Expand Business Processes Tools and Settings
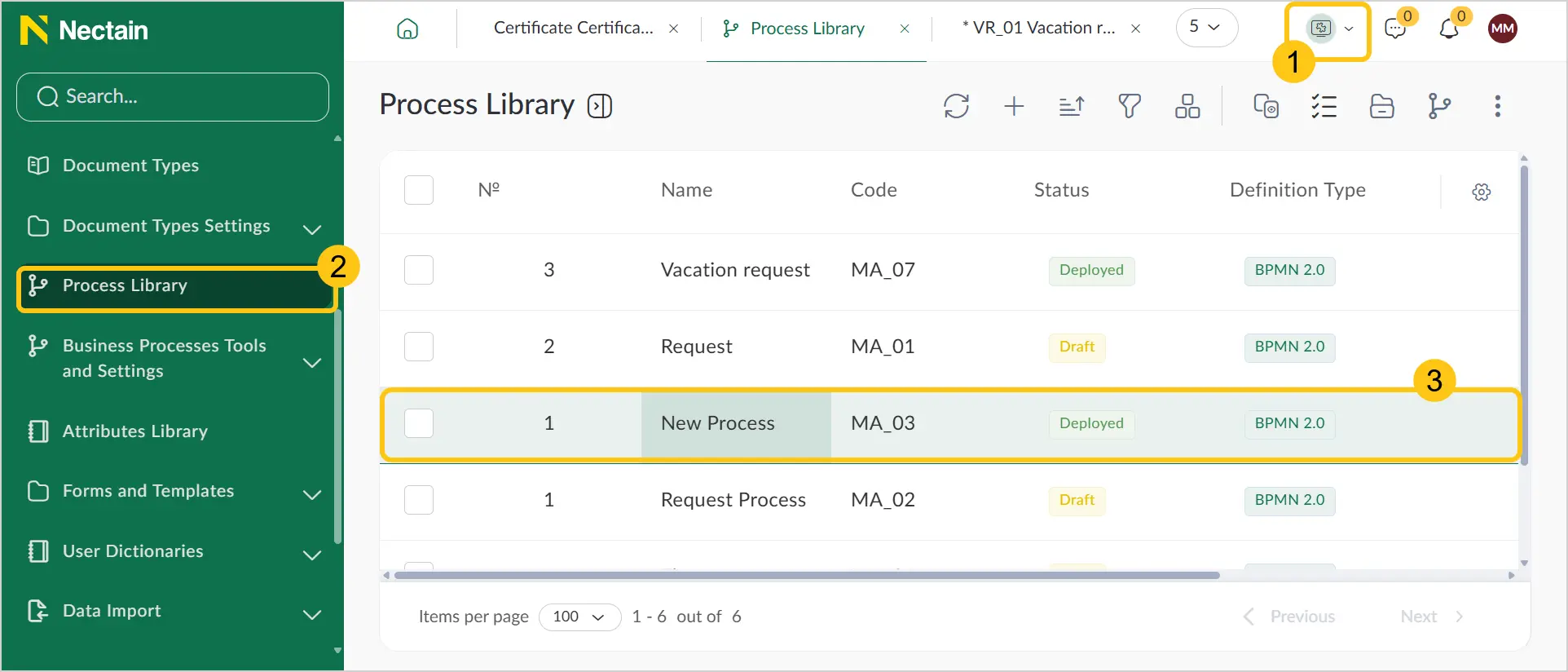Viewport: 1568px width, 672px height. (312, 362)
